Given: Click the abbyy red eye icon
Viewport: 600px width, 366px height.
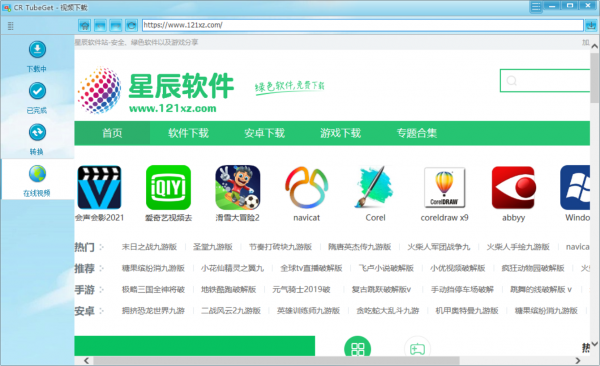Looking at the screenshot, I should pyautogui.click(x=513, y=187).
